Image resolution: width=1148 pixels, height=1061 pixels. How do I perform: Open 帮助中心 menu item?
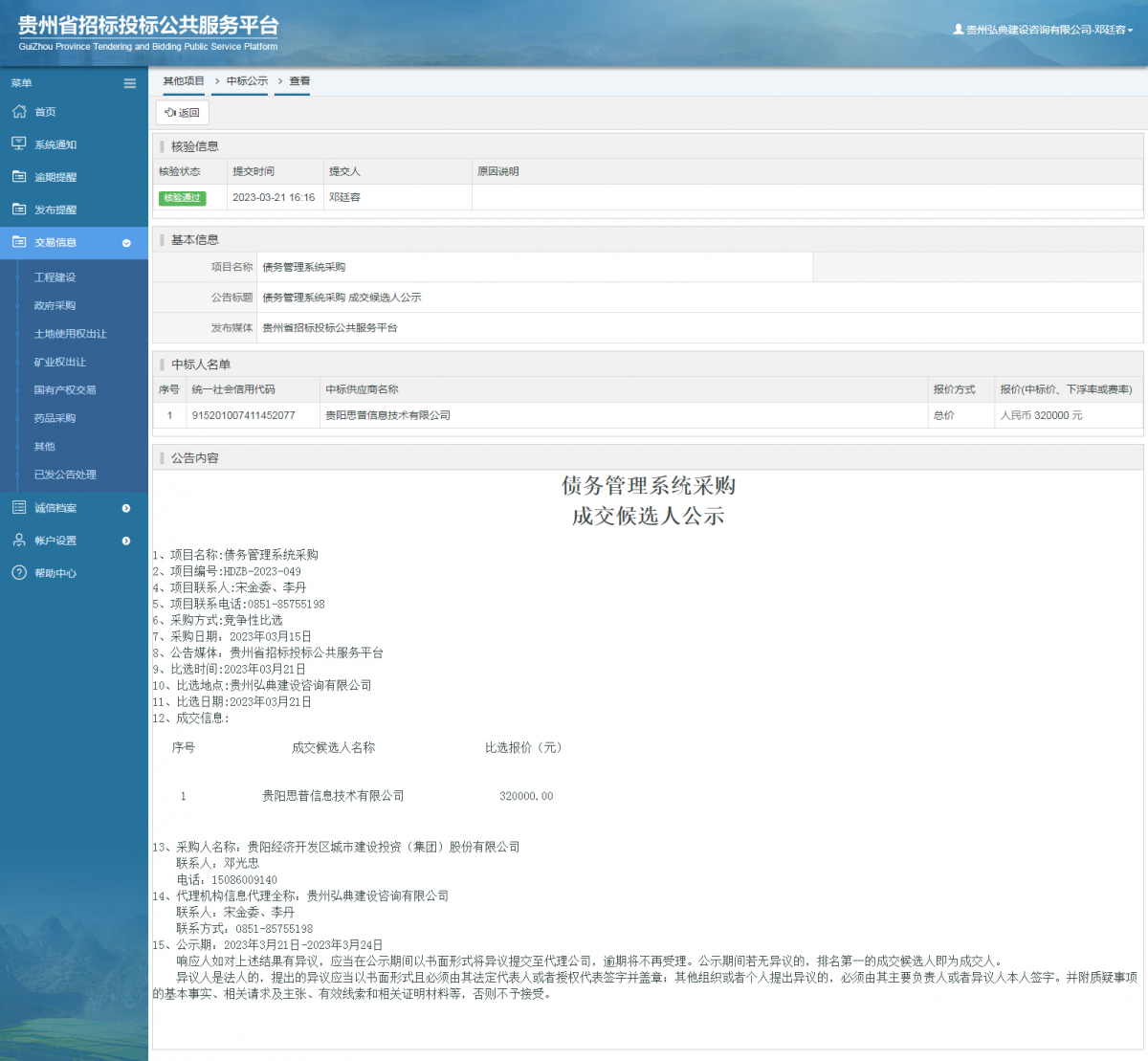(x=74, y=573)
